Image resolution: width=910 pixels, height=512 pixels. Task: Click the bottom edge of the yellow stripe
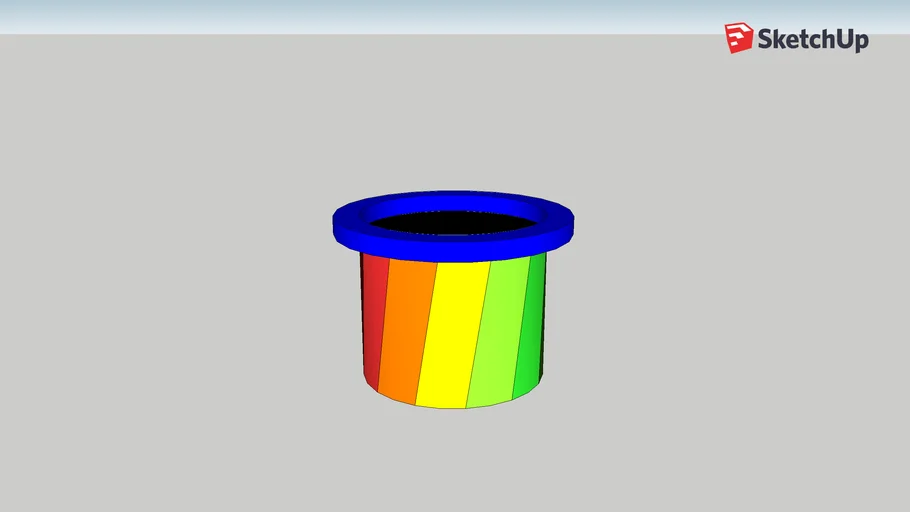[441, 407]
